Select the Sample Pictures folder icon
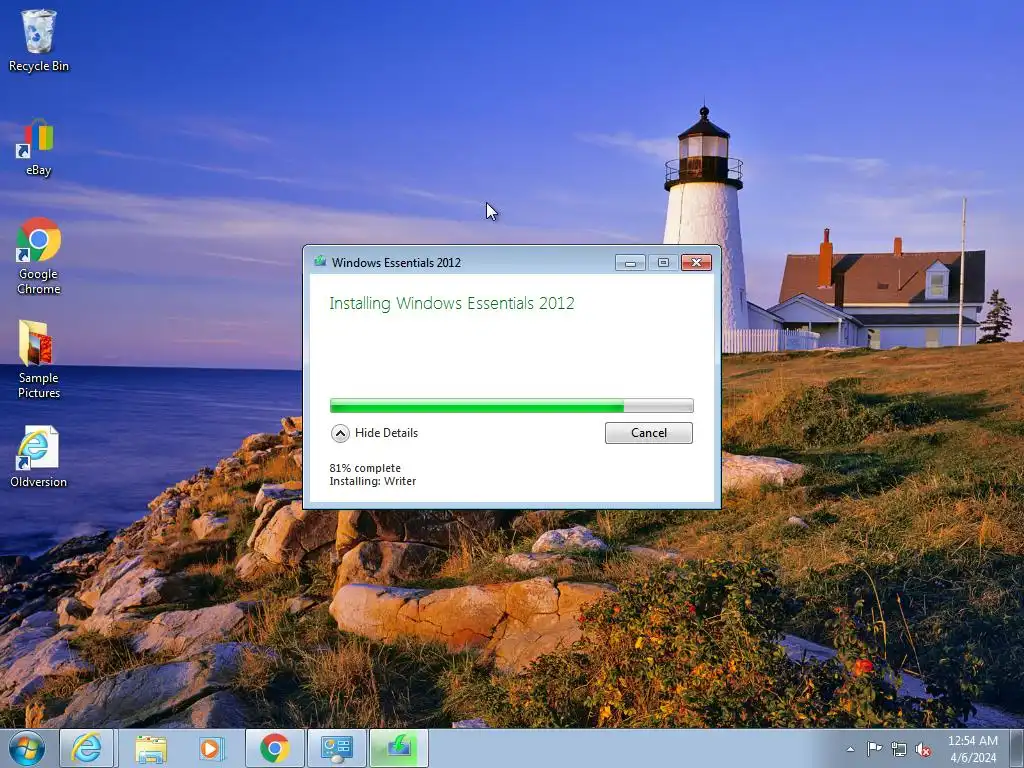The width and height of the screenshot is (1024, 768). click(39, 359)
